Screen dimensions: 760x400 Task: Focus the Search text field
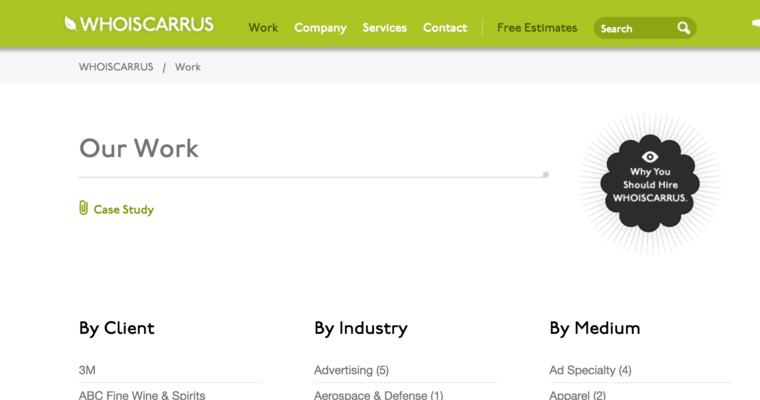coord(632,29)
